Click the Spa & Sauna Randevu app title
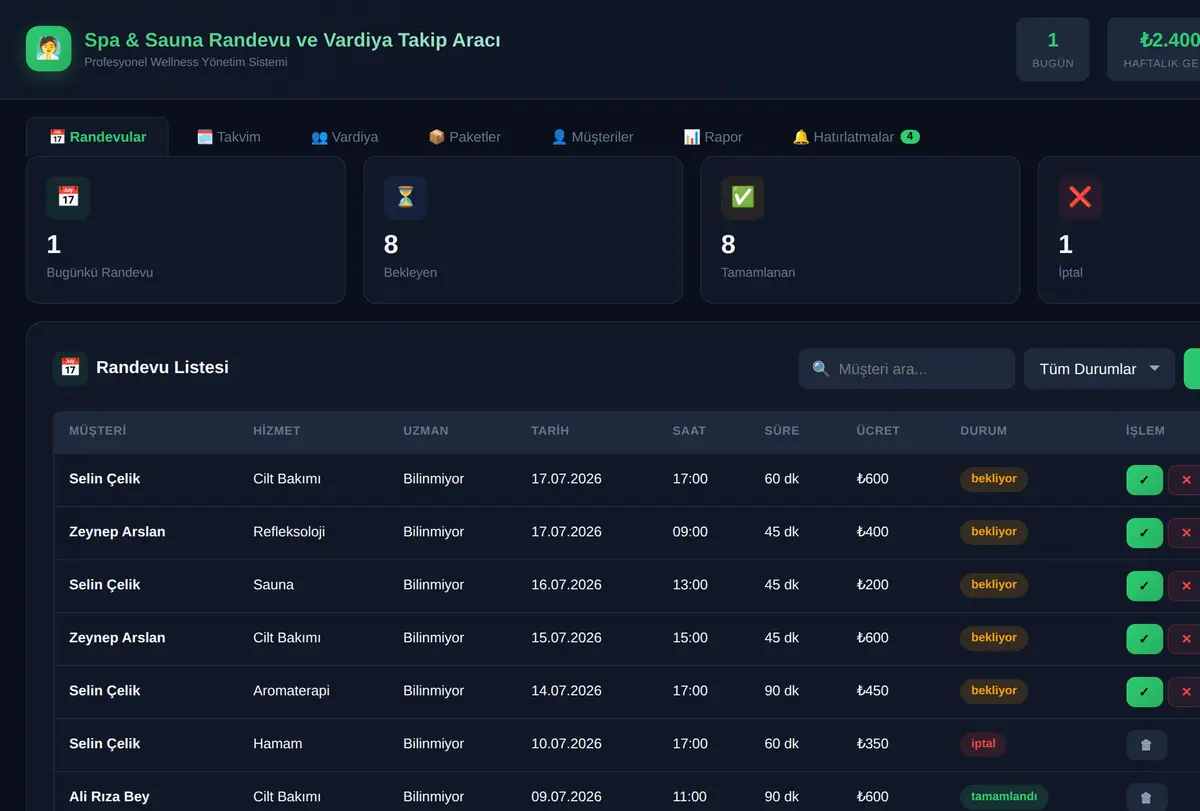This screenshot has height=811, width=1200. click(x=292, y=40)
